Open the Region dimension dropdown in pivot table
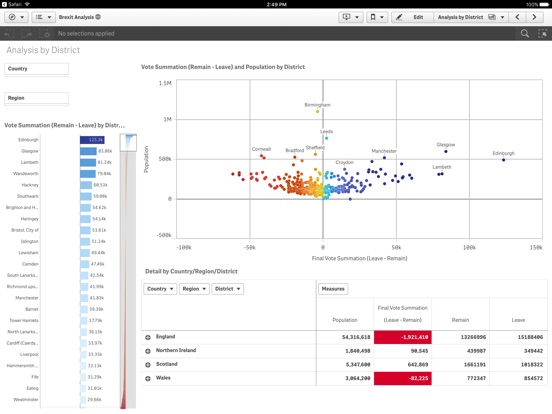The image size is (552, 414). pos(194,289)
